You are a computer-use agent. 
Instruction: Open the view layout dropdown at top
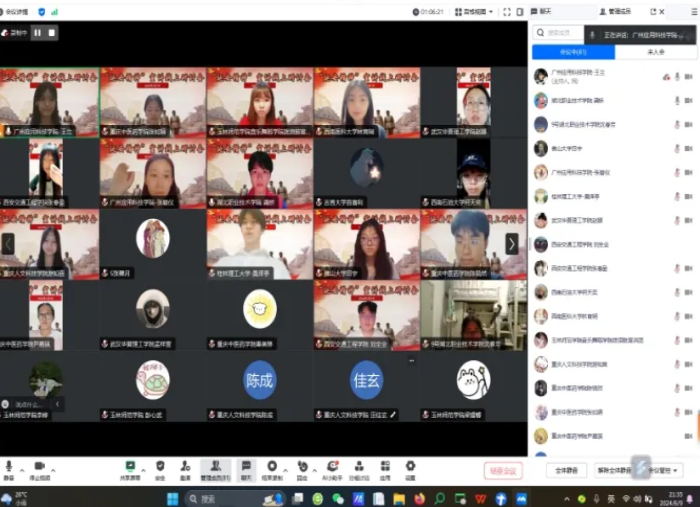coord(476,12)
